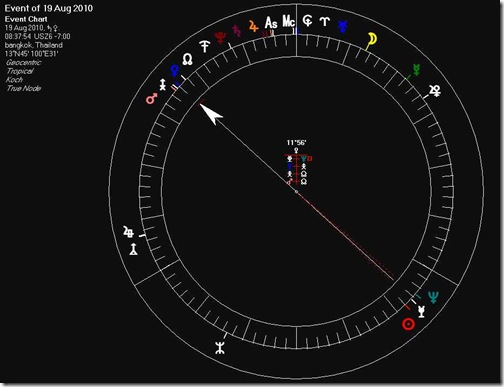The height and width of the screenshot is (387, 504).
Task: Select the blue Venus glyph on the outer ring
Action: (x=174, y=71)
